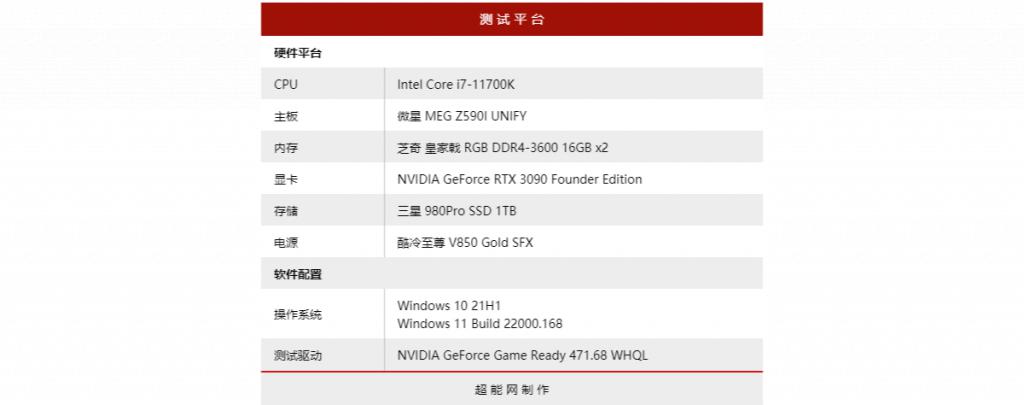Click the 超能网制作 footer text
The height and width of the screenshot is (405, 1024).
[511, 389]
